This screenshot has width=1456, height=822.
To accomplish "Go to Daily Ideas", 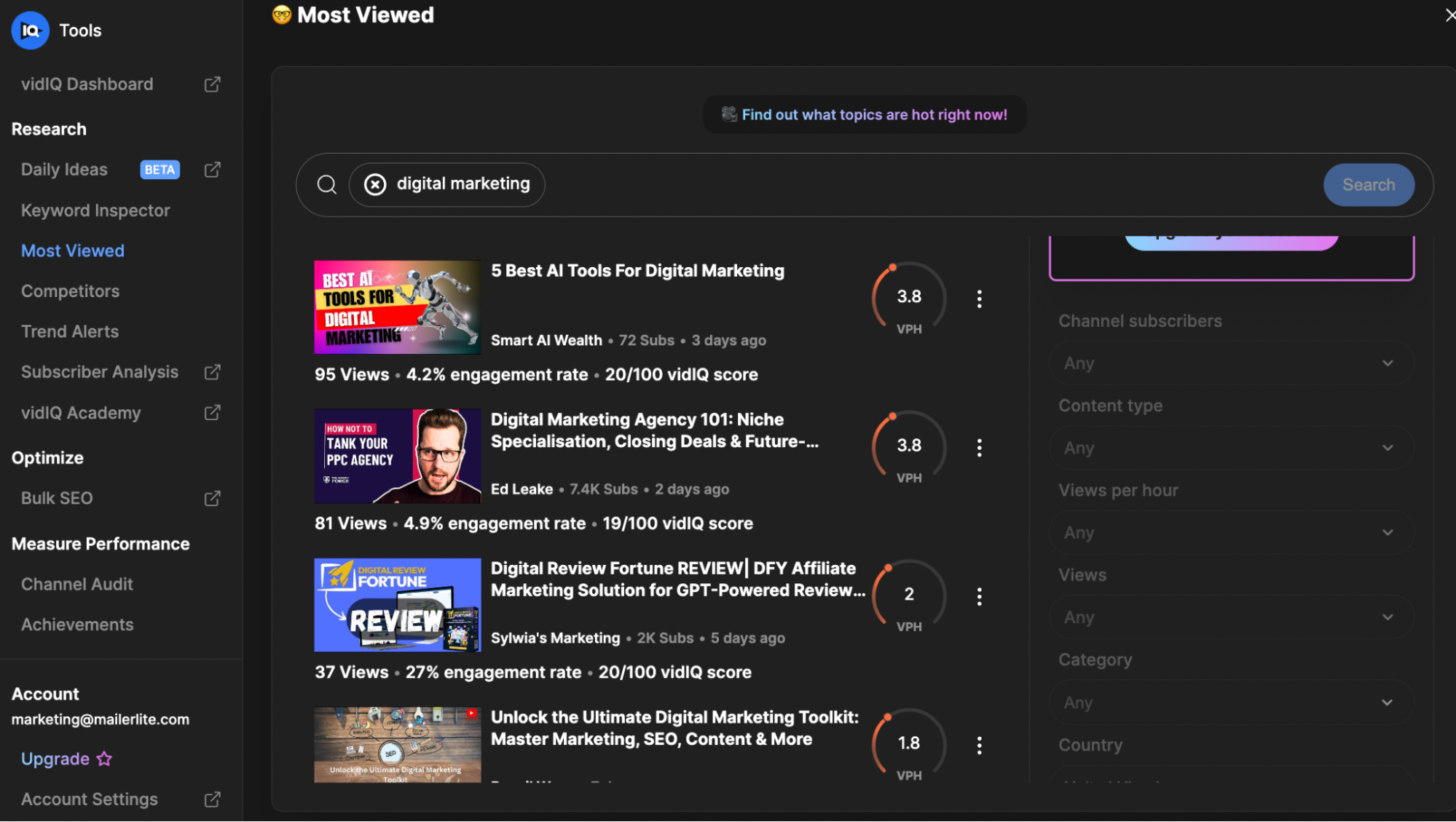I will pos(64,170).
